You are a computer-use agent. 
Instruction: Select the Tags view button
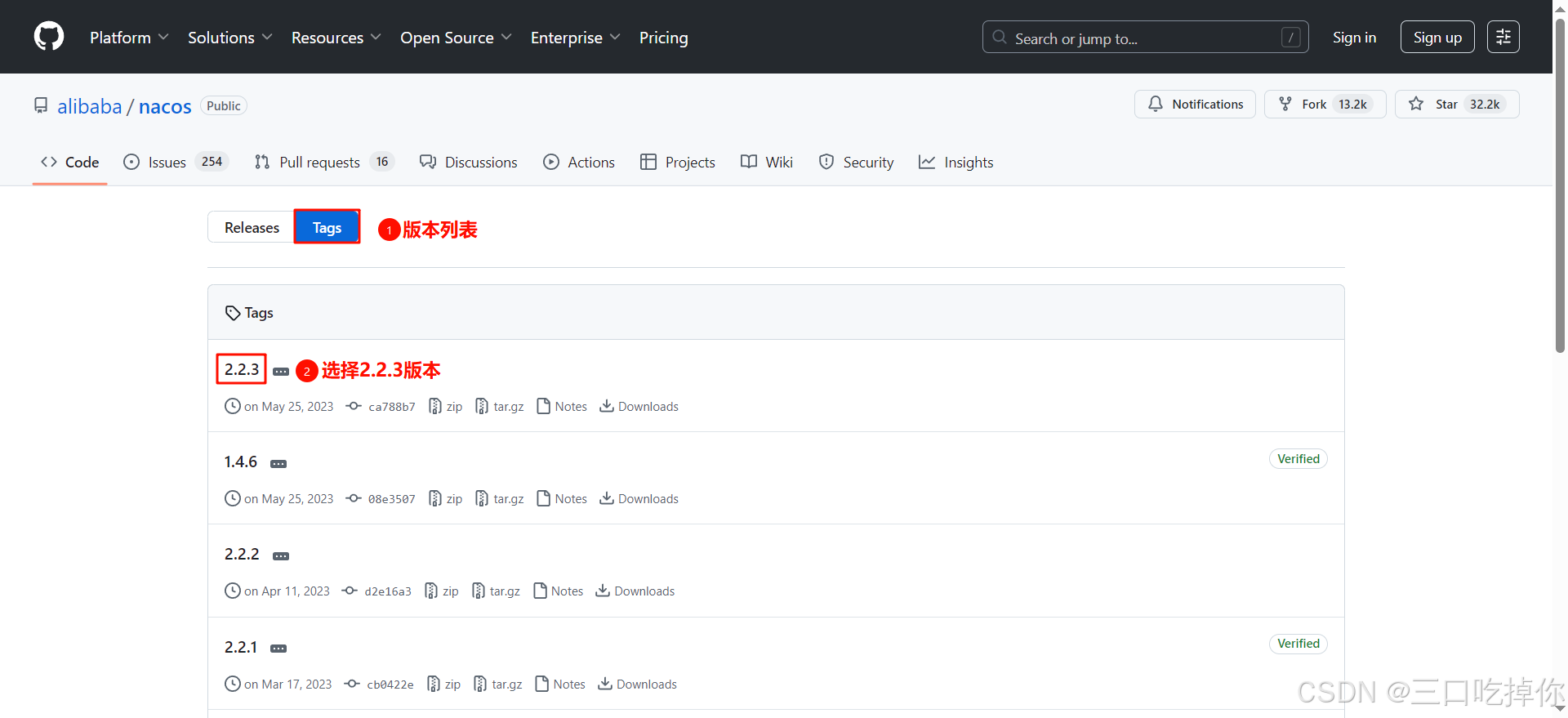pyautogui.click(x=327, y=227)
